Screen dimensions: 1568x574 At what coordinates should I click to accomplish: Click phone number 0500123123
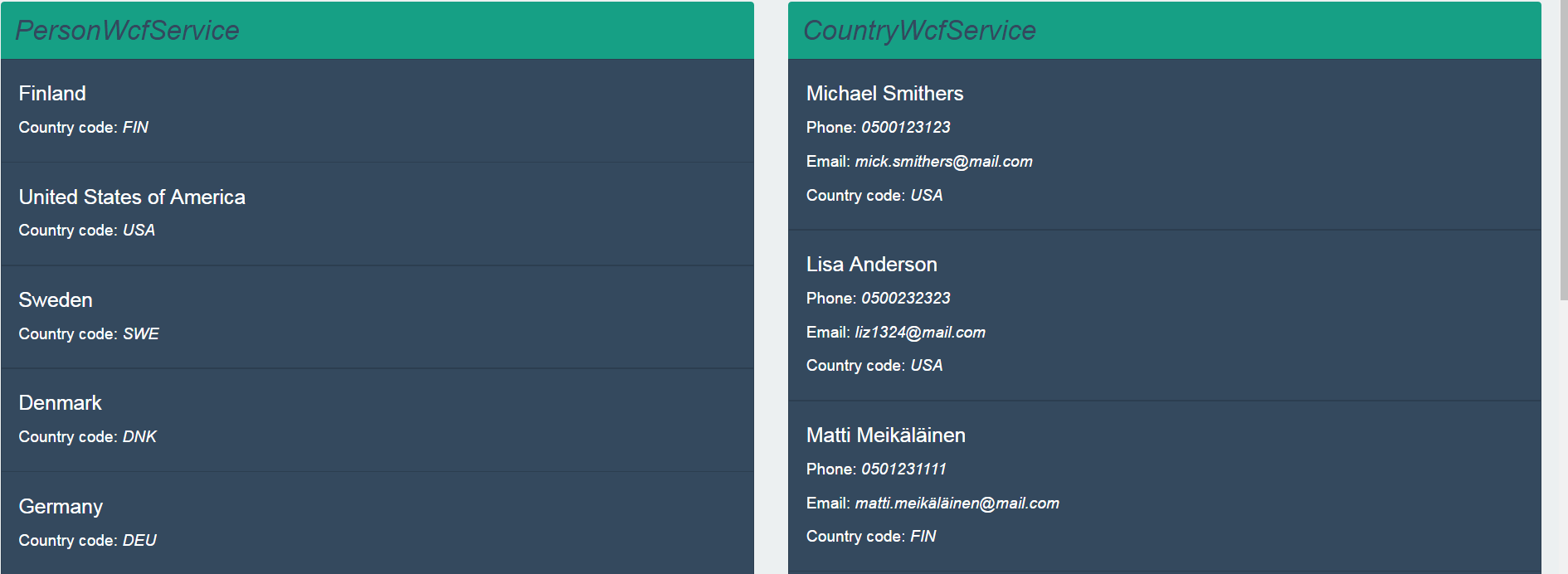pos(905,128)
